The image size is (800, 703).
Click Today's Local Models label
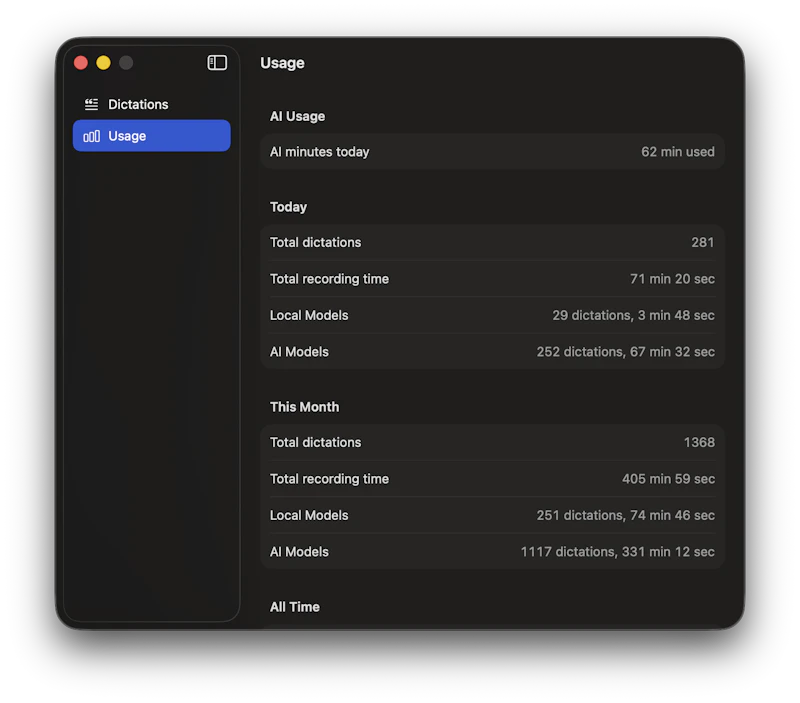point(309,315)
